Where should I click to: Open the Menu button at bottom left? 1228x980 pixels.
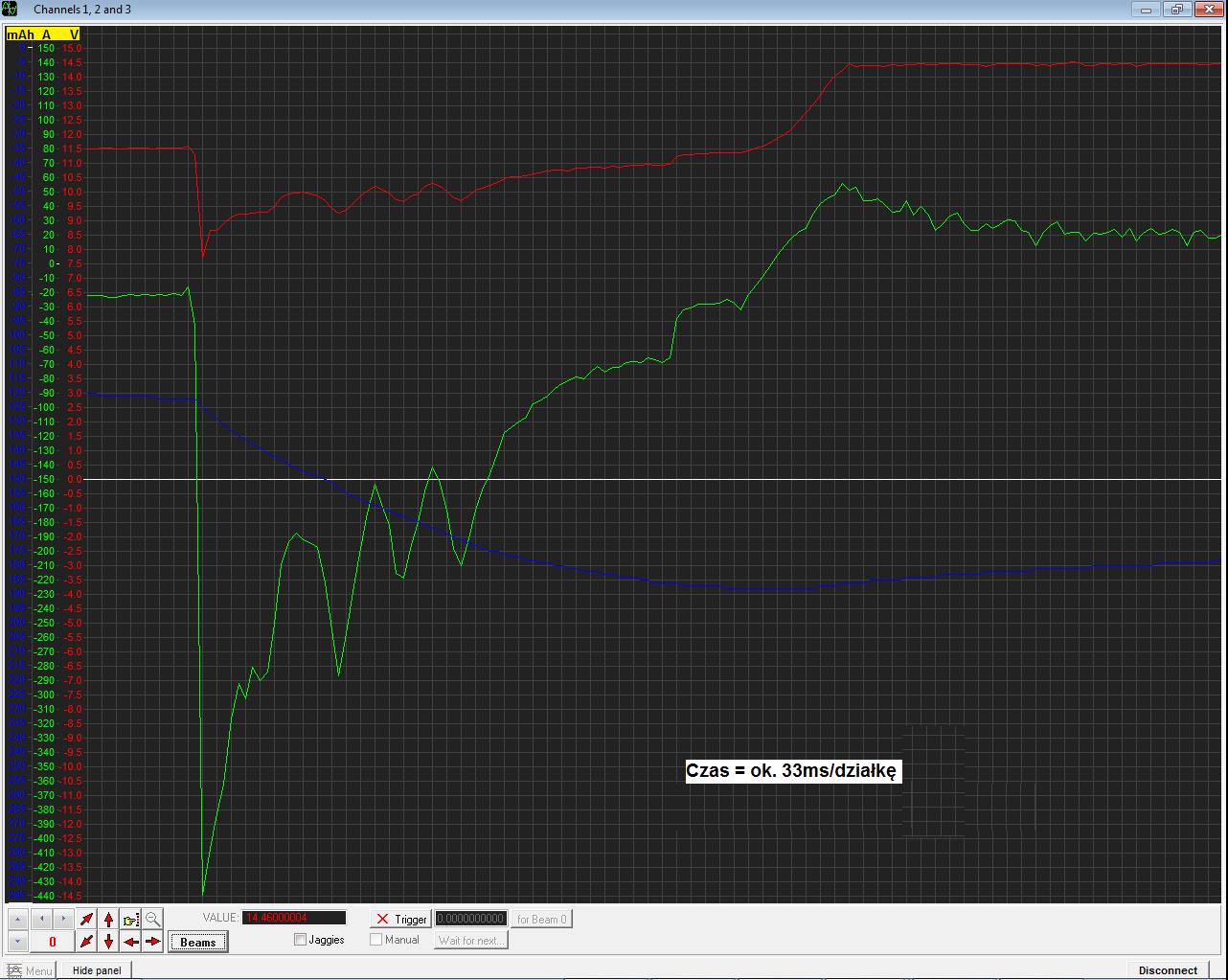(x=31, y=970)
